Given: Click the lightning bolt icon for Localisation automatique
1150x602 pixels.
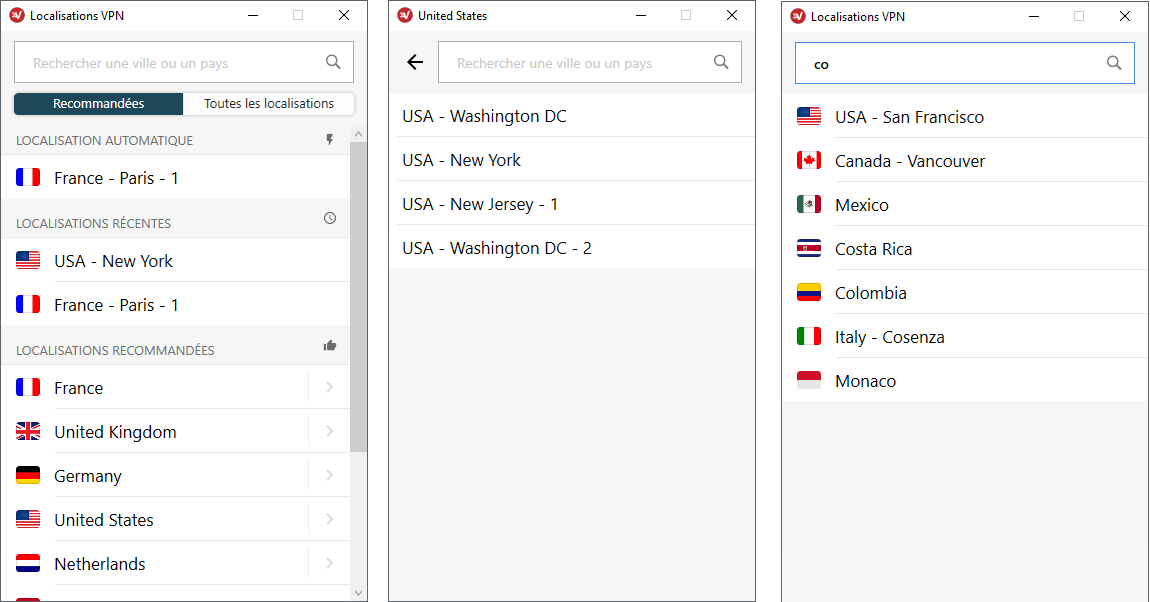Looking at the screenshot, I should tap(329, 139).
